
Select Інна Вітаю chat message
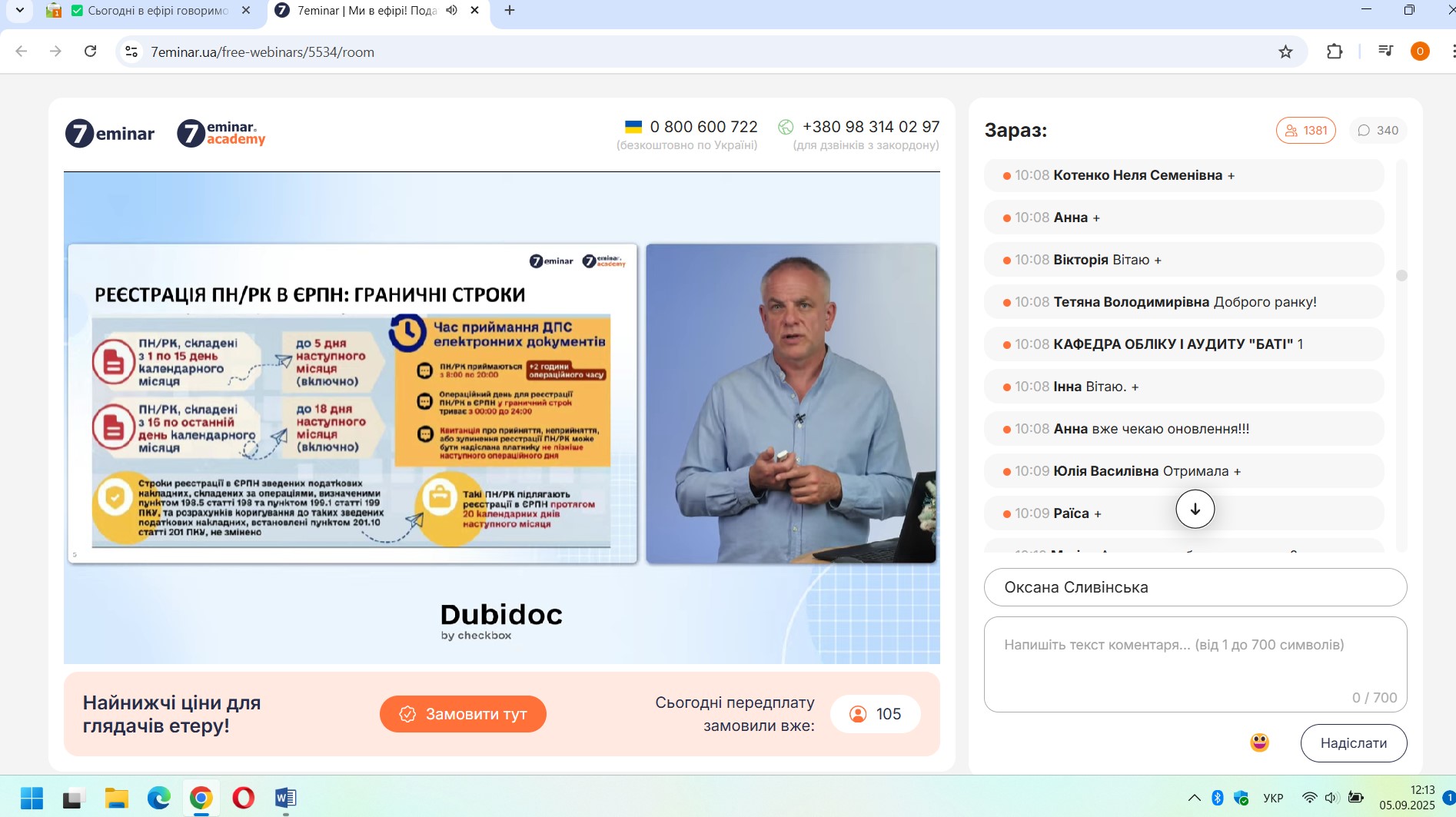[1184, 387]
